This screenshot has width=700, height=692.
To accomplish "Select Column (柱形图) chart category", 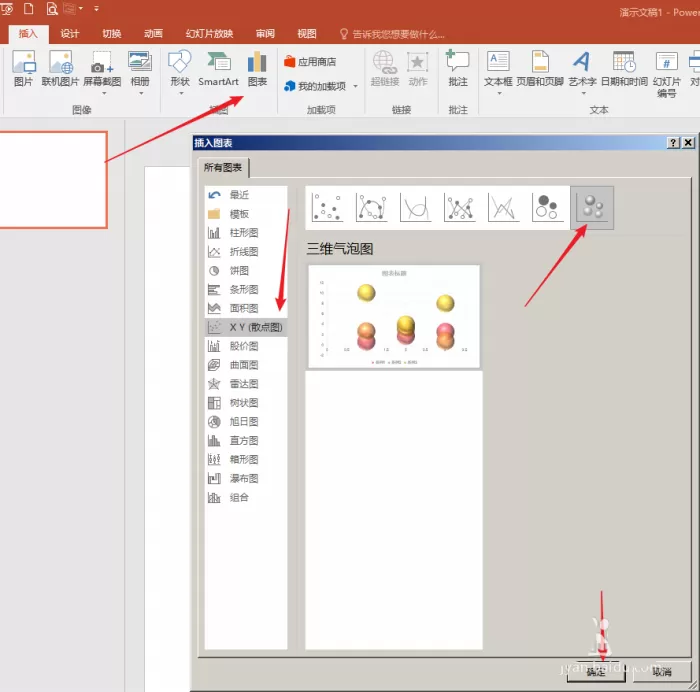I will [246, 233].
